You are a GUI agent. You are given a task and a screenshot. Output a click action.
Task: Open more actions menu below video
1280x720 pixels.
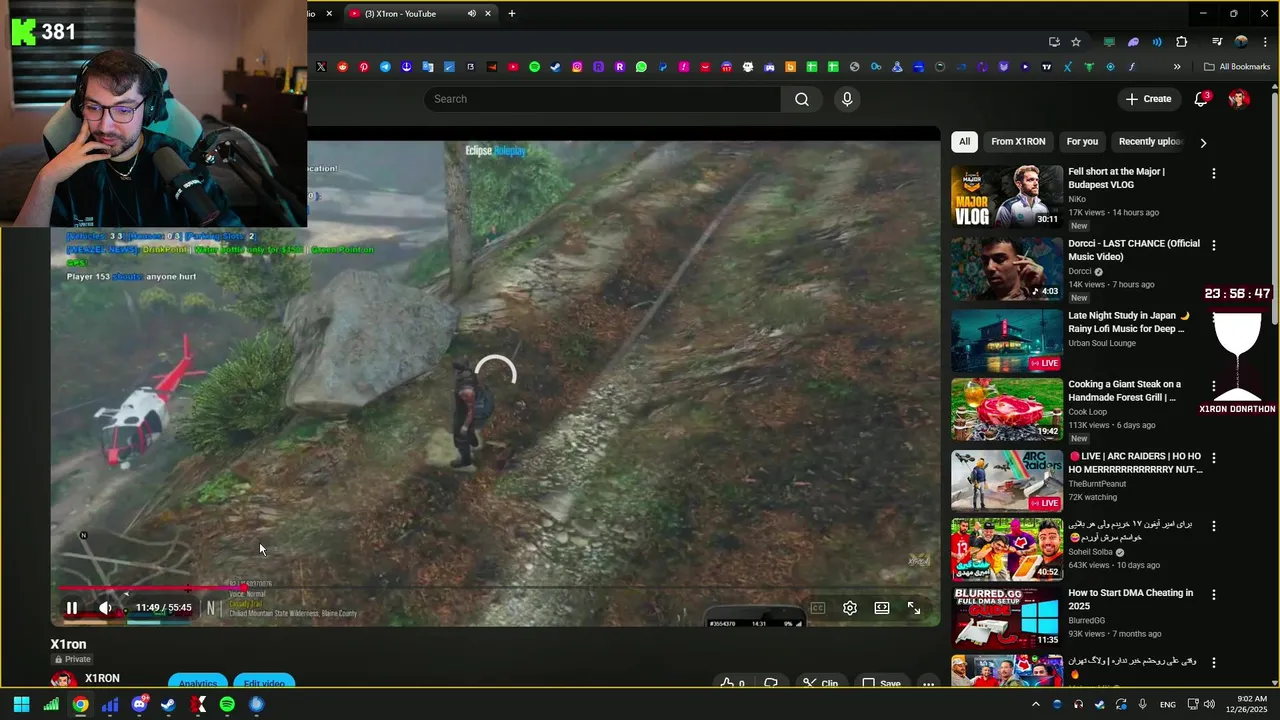[x=929, y=684]
